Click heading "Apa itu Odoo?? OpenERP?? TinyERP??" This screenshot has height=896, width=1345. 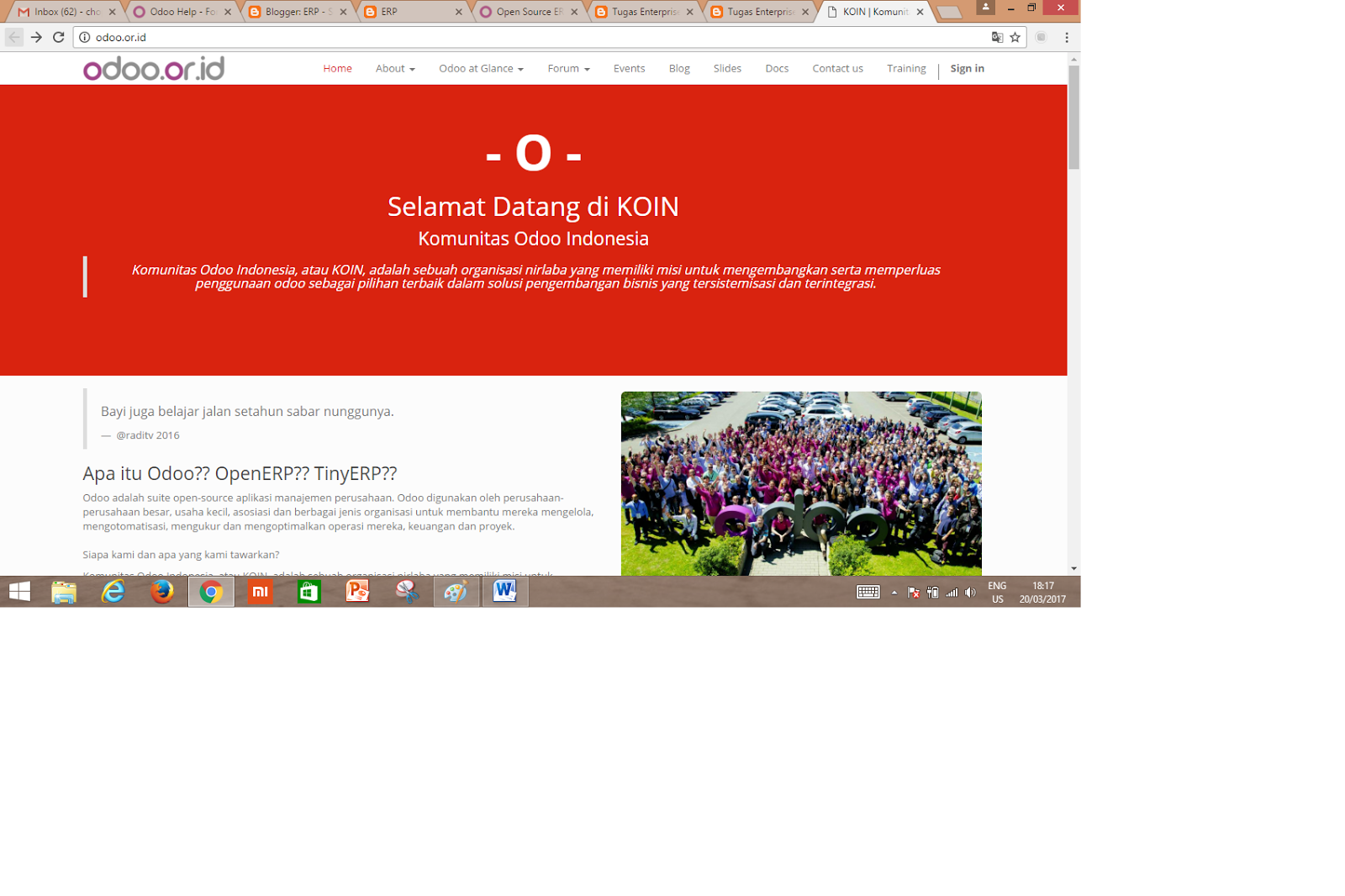point(240,473)
